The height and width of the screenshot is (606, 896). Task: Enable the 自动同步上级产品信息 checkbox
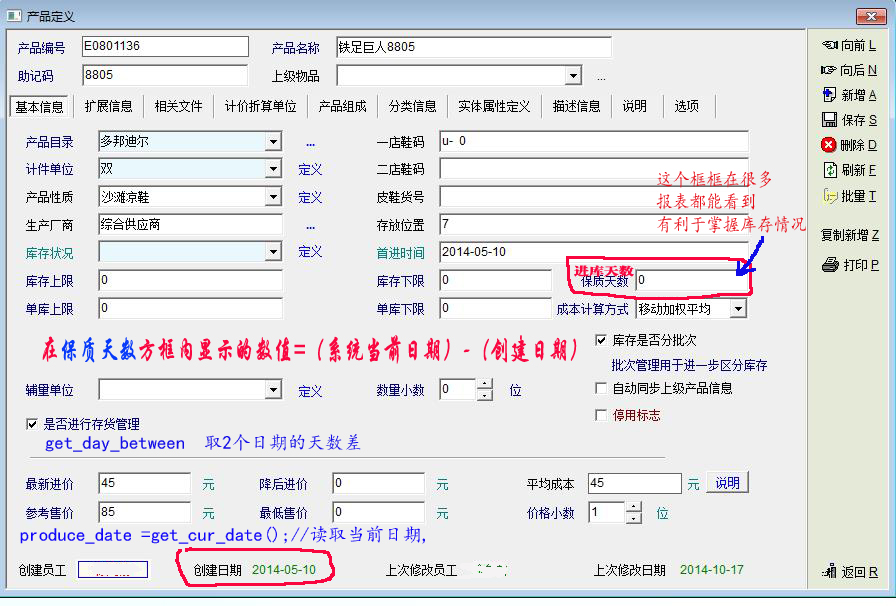coord(601,388)
